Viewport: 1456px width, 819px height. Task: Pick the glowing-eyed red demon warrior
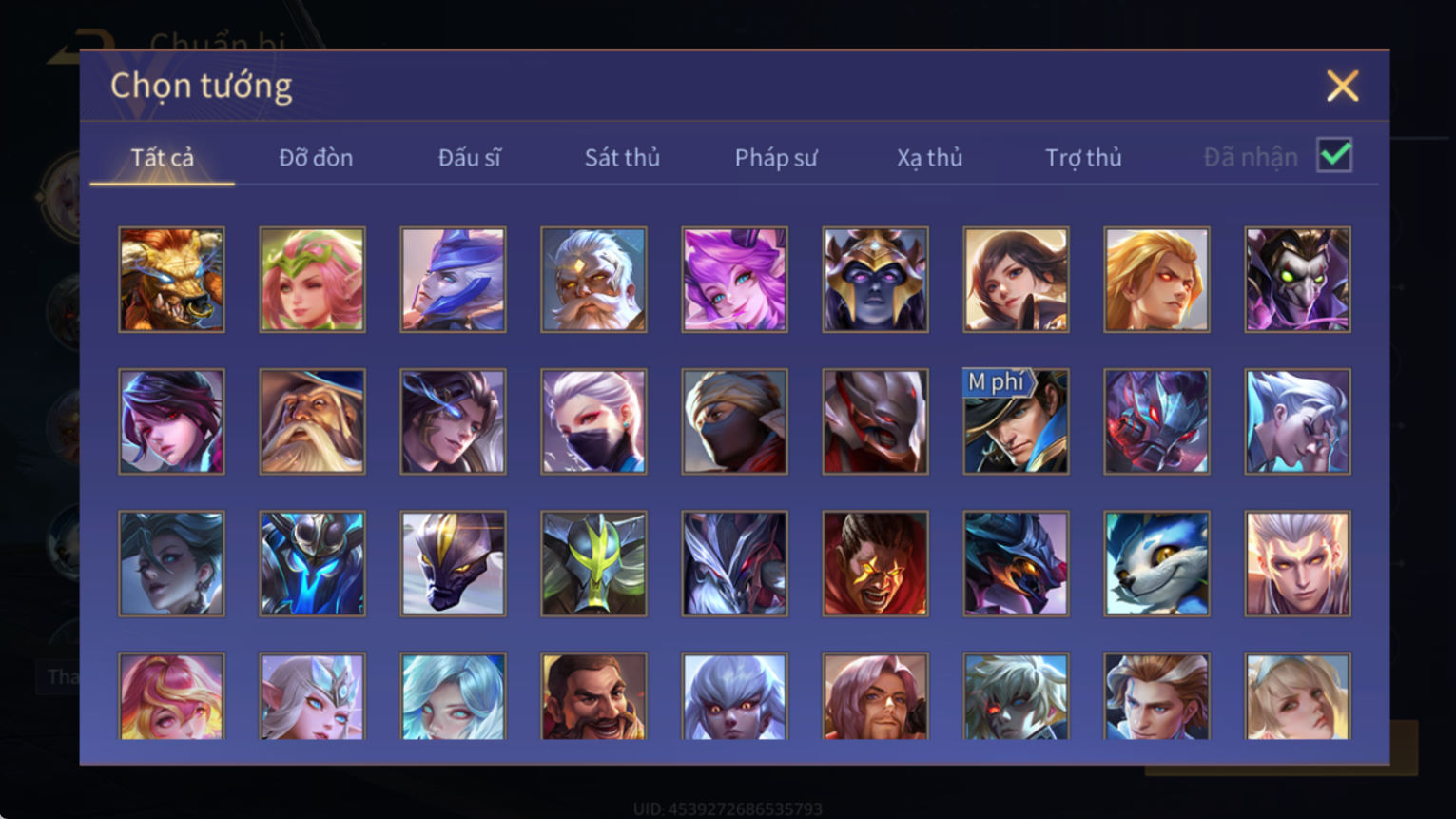click(x=875, y=564)
